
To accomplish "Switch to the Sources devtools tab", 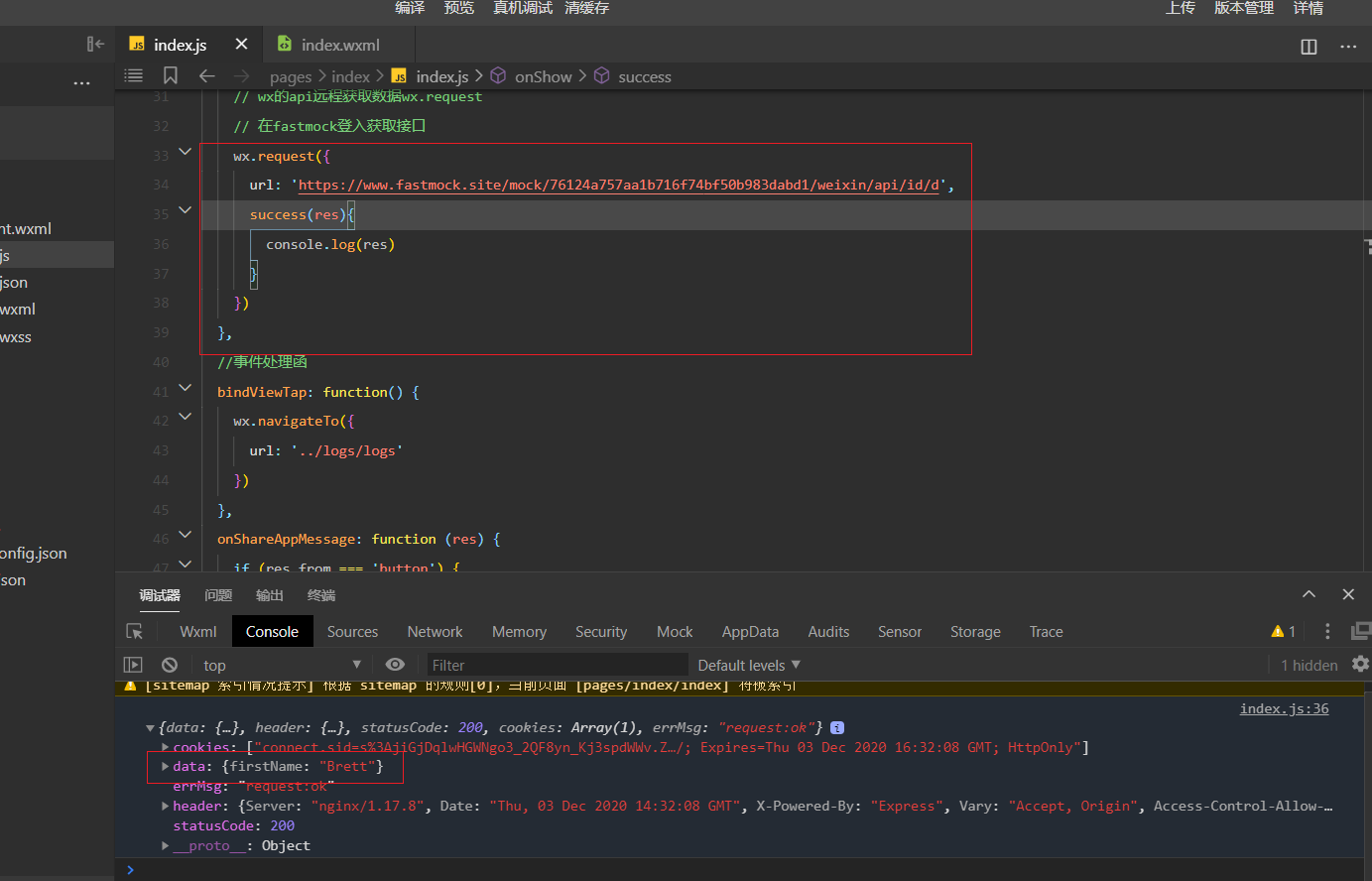I will (x=352, y=632).
